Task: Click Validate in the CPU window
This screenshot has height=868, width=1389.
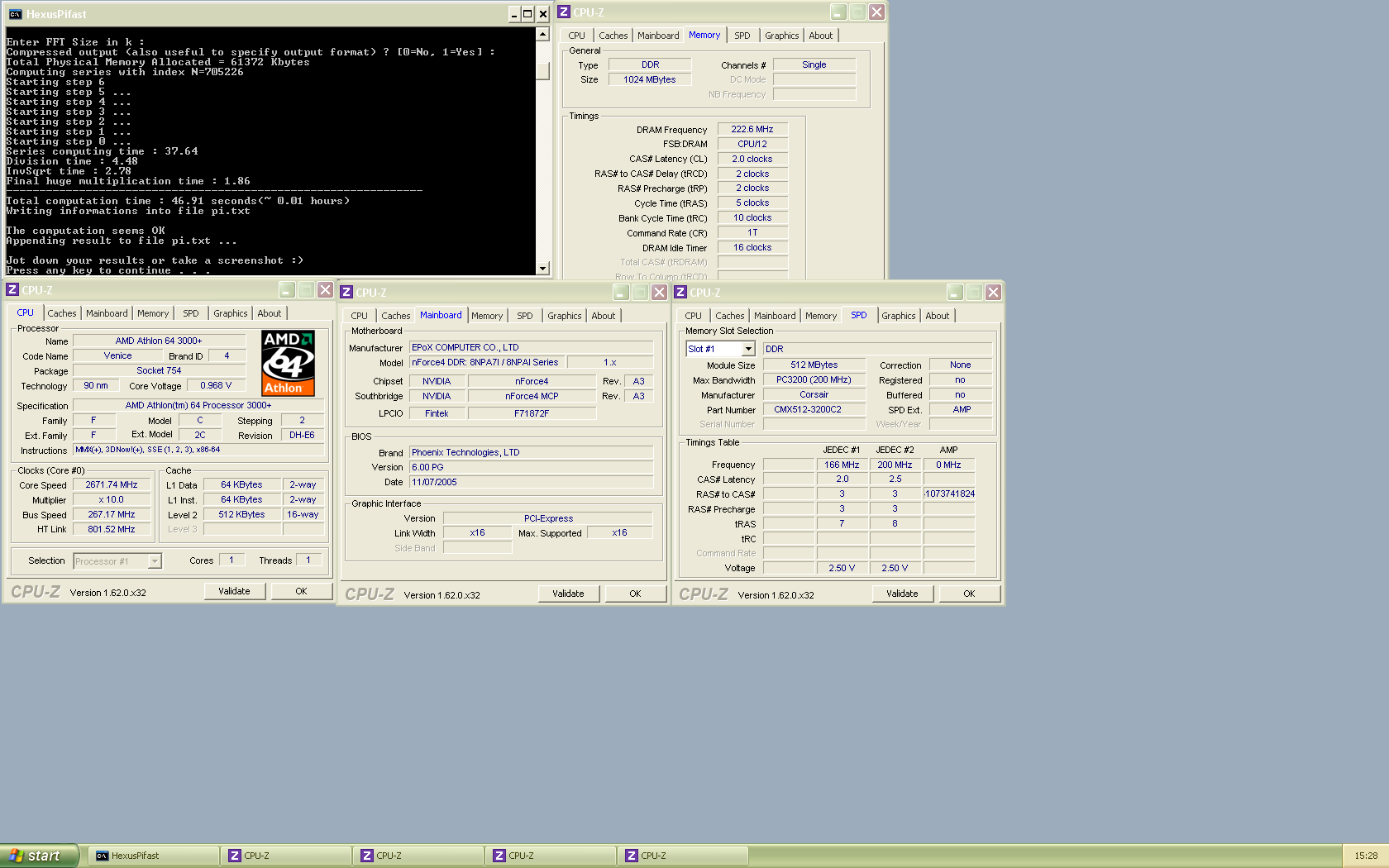Action: pos(234,591)
